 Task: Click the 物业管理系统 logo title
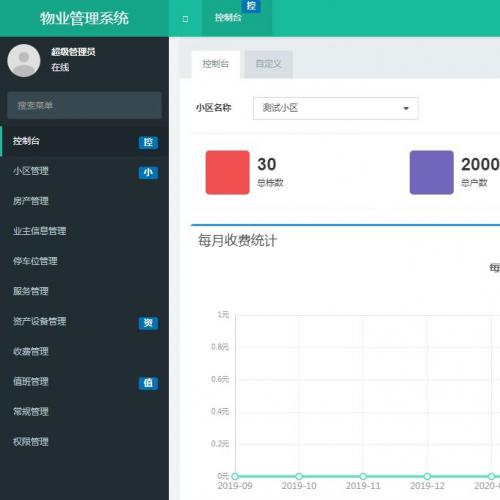click(84, 18)
